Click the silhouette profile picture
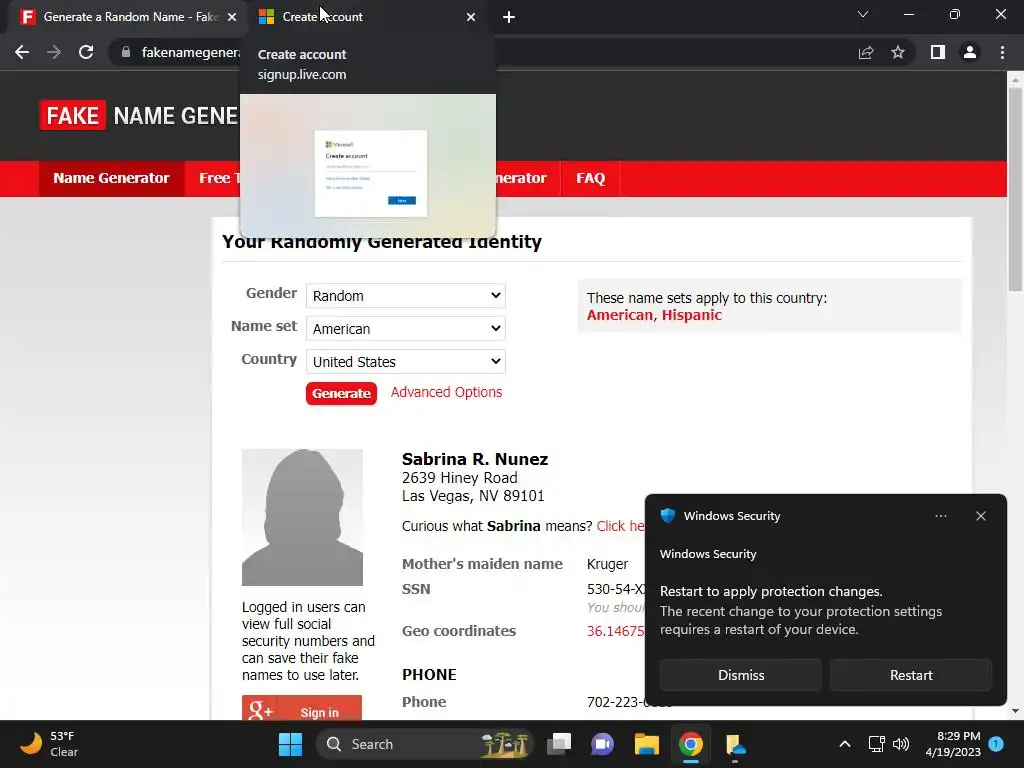This screenshot has height=768, width=1024. click(x=302, y=517)
